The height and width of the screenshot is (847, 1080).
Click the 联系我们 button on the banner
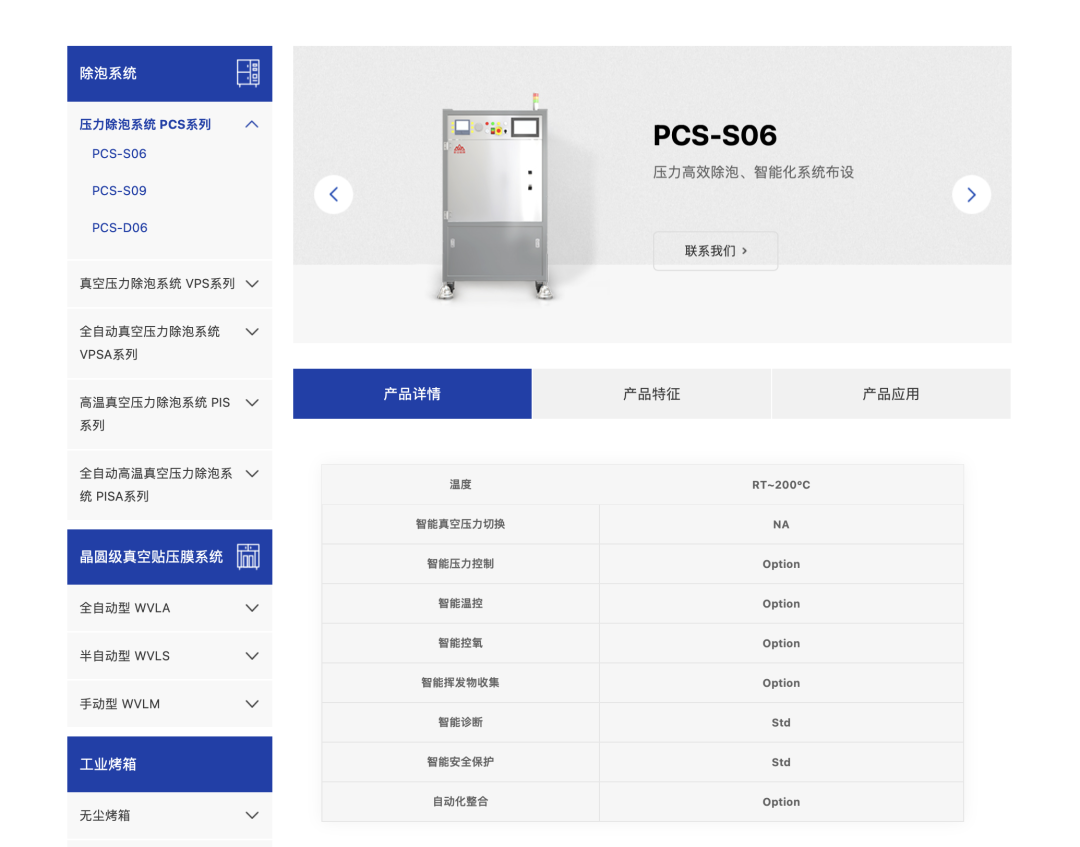[715, 251]
